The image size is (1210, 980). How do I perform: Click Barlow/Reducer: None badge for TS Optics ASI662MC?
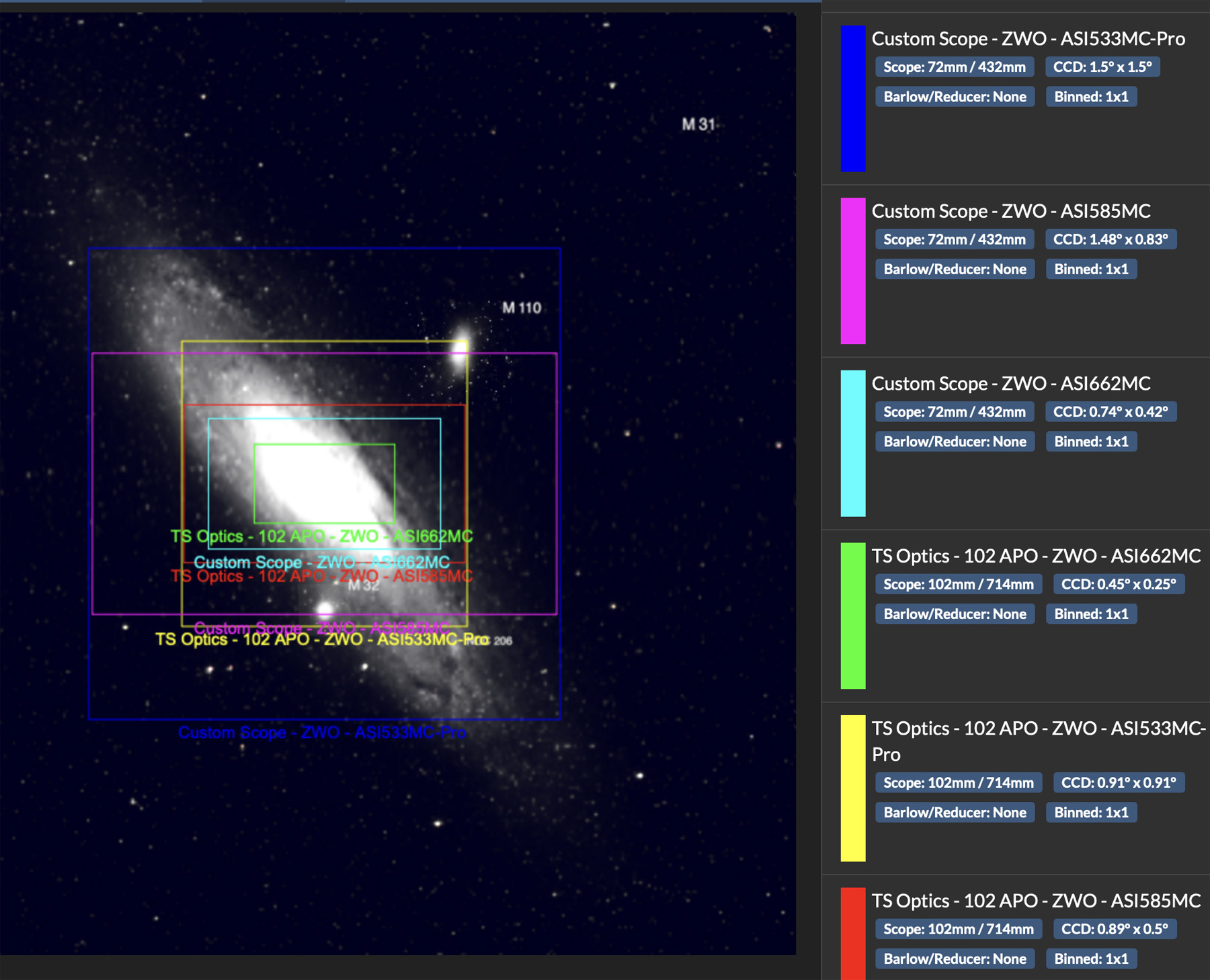pos(955,614)
